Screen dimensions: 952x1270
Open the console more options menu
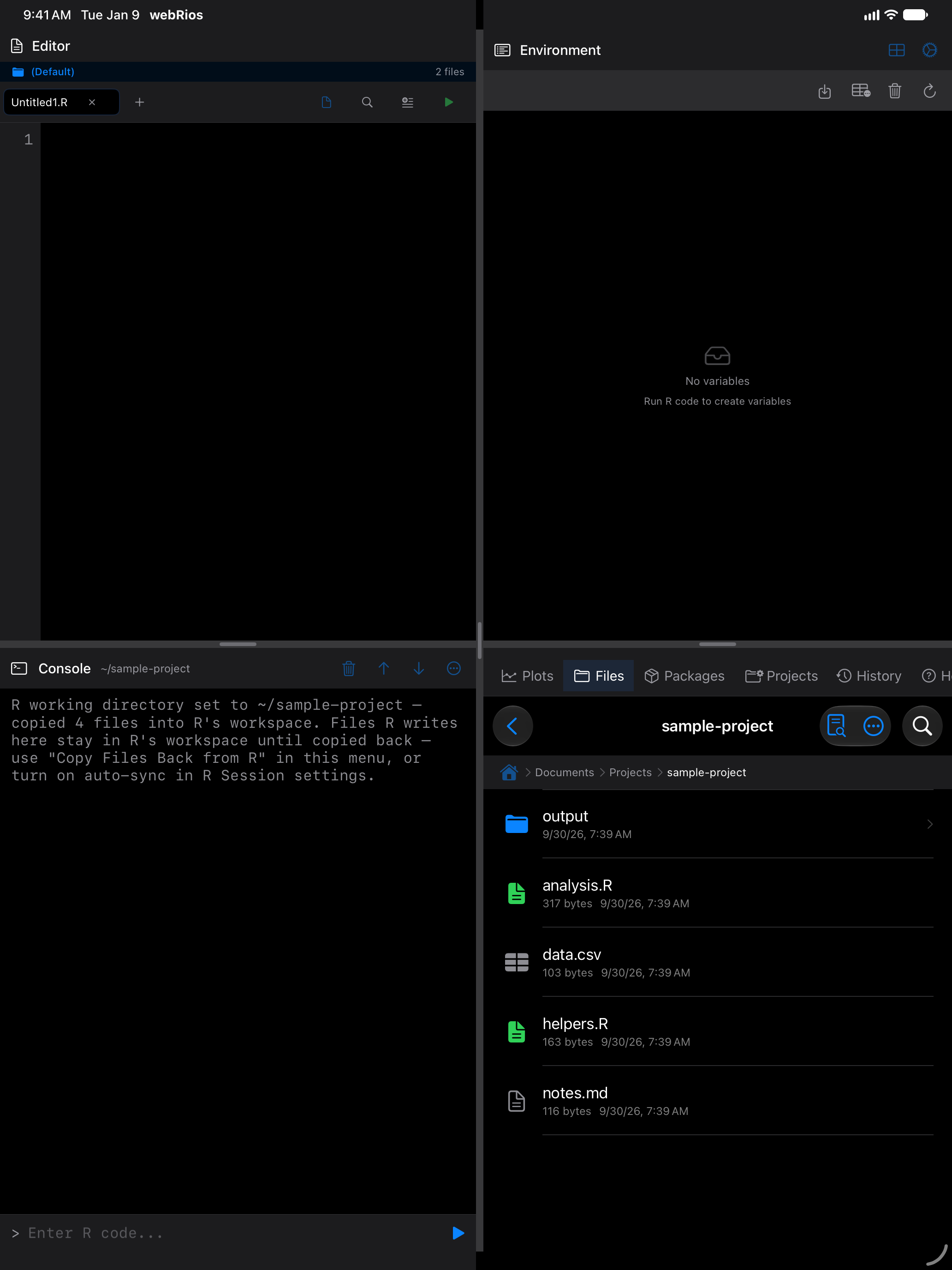[x=454, y=668]
